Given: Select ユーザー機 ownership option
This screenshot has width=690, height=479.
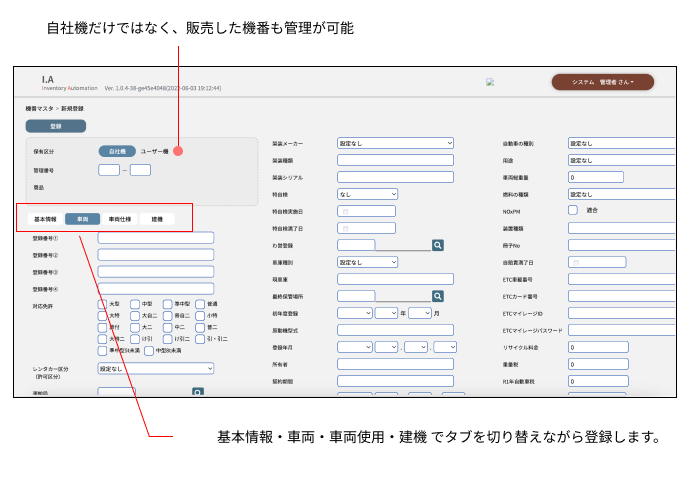Looking at the screenshot, I should 154,151.
